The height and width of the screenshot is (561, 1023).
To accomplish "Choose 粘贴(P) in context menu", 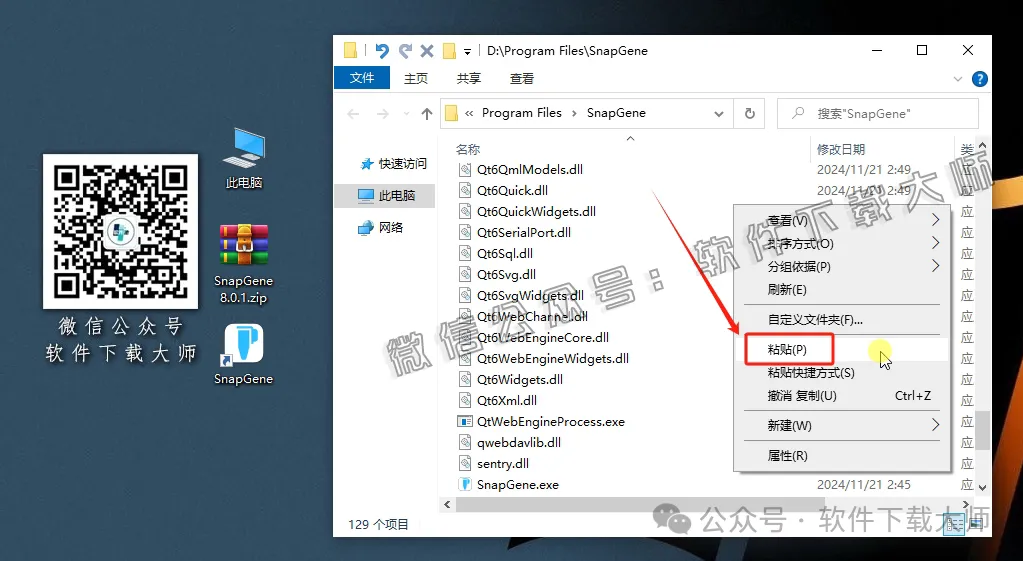I will tap(842, 350).
